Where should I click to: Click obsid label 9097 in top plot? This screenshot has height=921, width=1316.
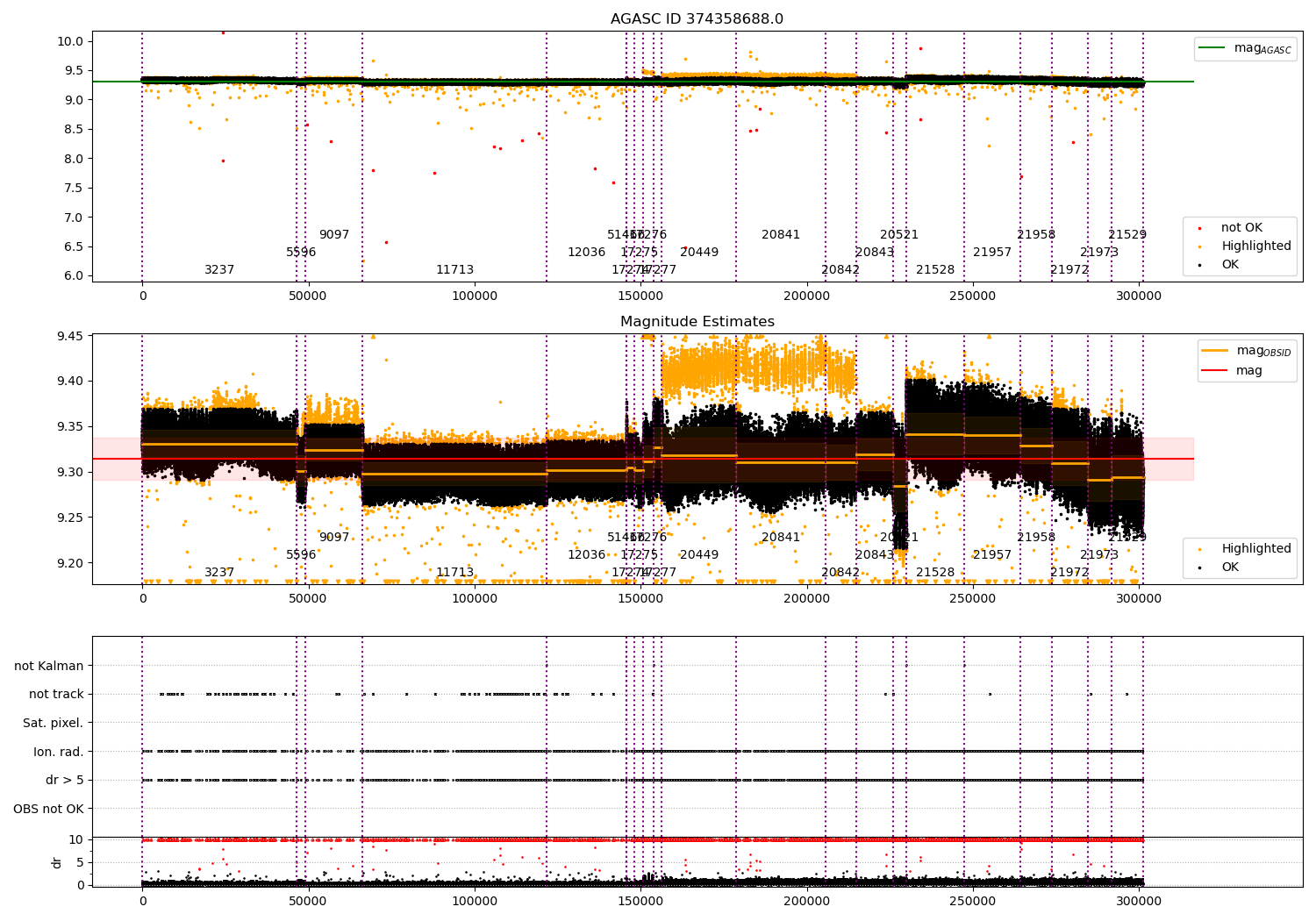point(334,235)
